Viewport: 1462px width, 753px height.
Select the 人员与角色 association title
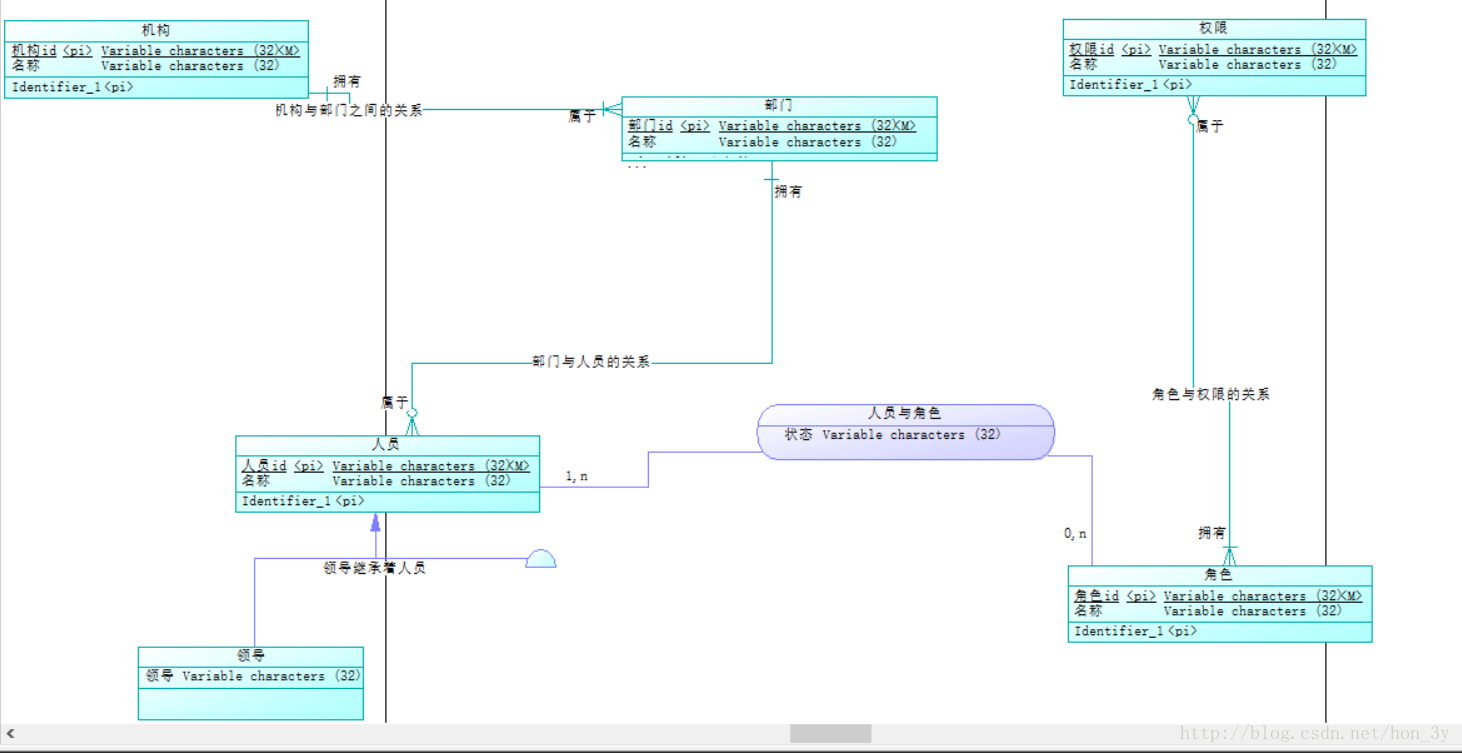pyautogui.click(x=904, y=413)
